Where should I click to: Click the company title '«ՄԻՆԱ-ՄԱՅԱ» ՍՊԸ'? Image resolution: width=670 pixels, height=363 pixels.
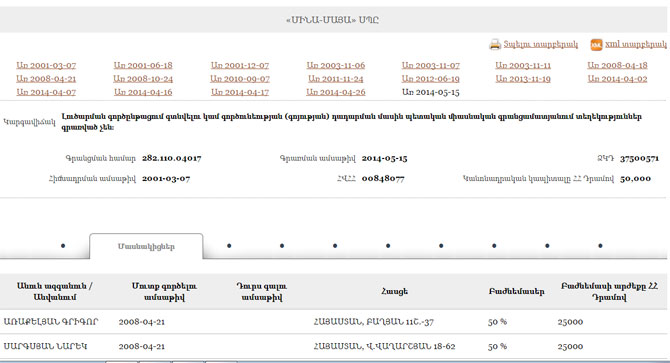332,20
